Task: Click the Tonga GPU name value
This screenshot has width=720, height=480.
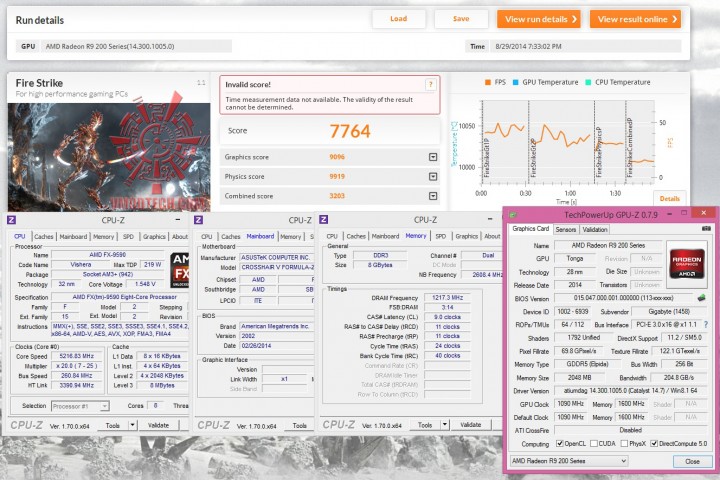Action: [574, 259]
